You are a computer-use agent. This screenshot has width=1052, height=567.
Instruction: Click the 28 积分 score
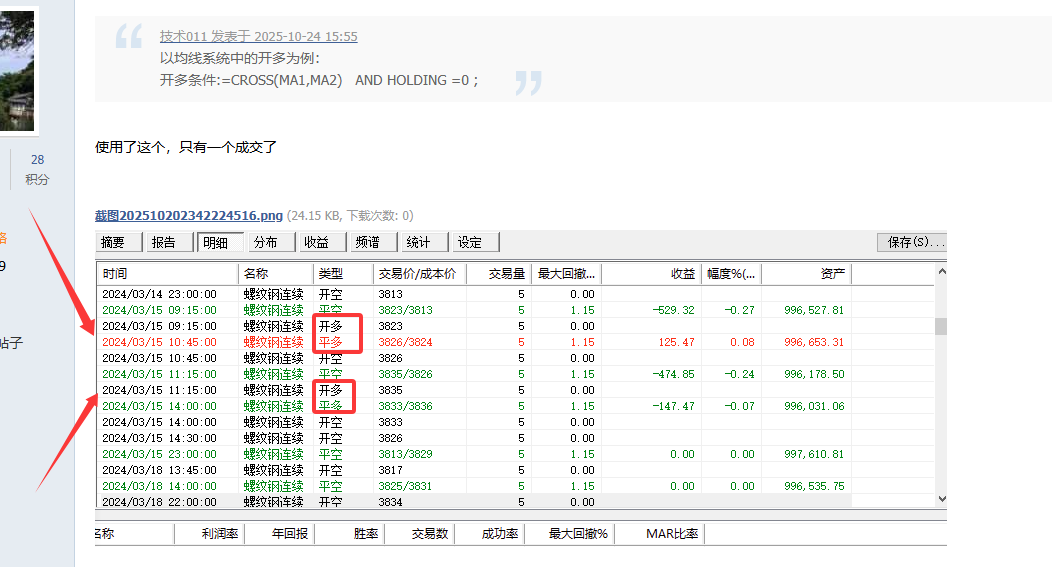tap(38, 169)
